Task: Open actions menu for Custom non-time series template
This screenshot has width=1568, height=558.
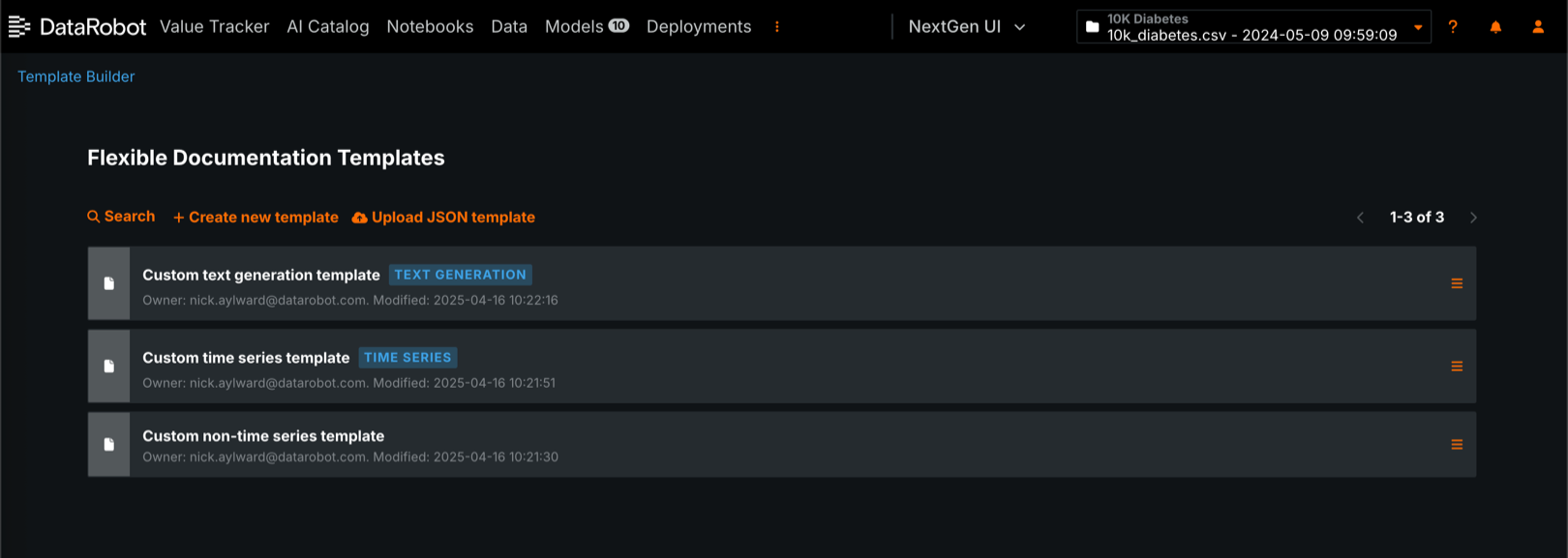Action: coord(1457,445)
